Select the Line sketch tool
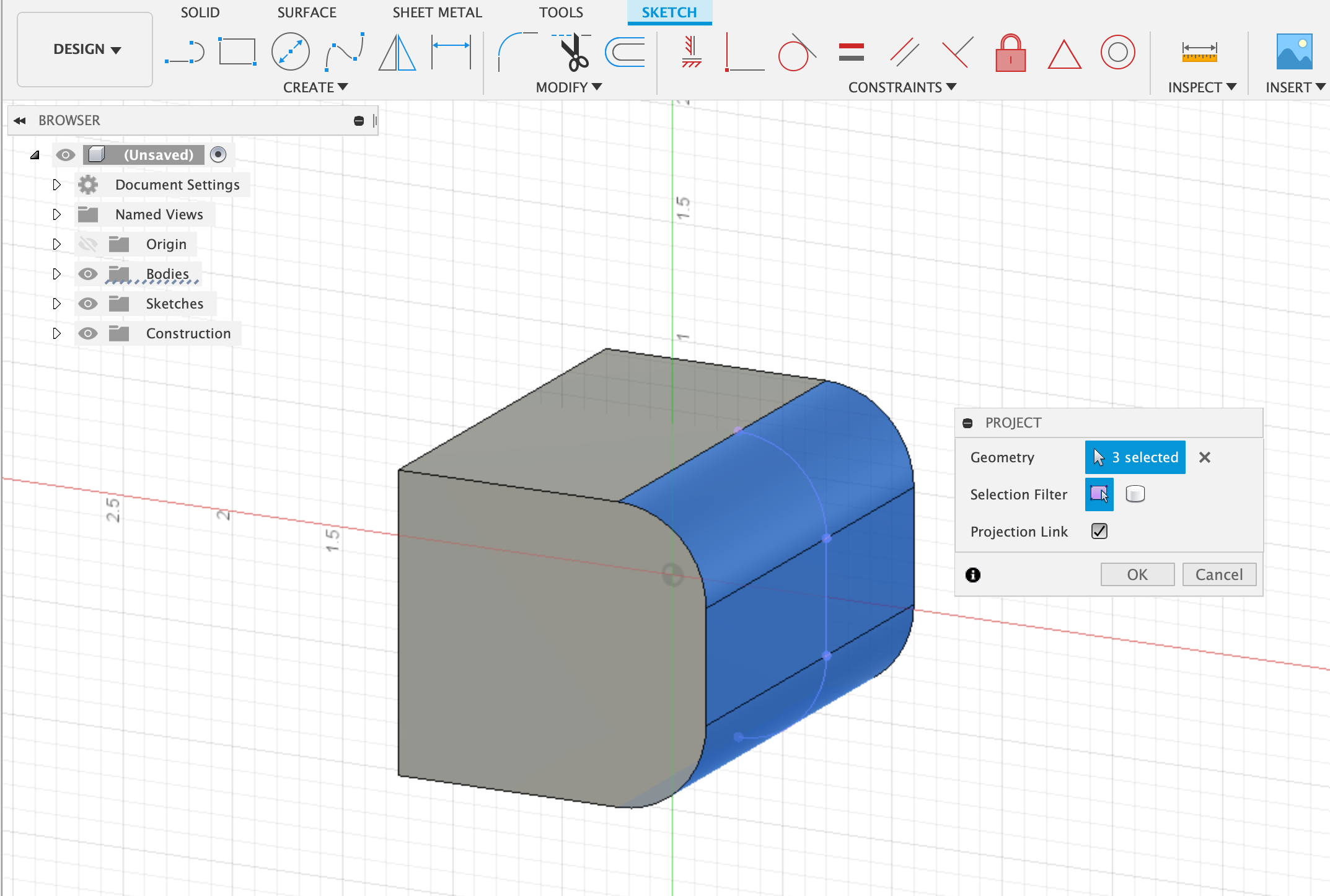Image resolution: width=1330 pixels, height=896 pixels. pos(185,52)
